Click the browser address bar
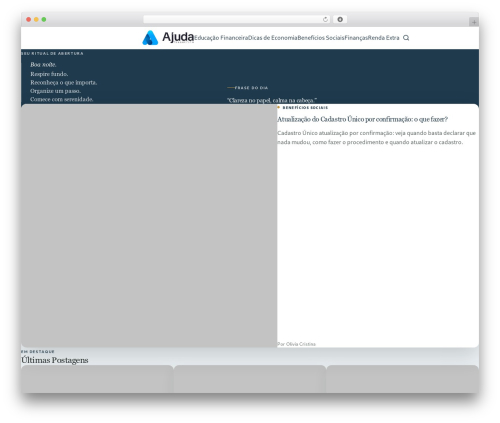 point(236,19)
